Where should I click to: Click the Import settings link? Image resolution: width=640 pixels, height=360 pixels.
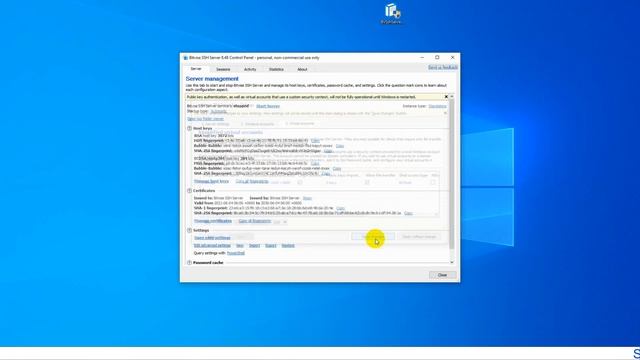pyautogui.click(x=254, y=246)
